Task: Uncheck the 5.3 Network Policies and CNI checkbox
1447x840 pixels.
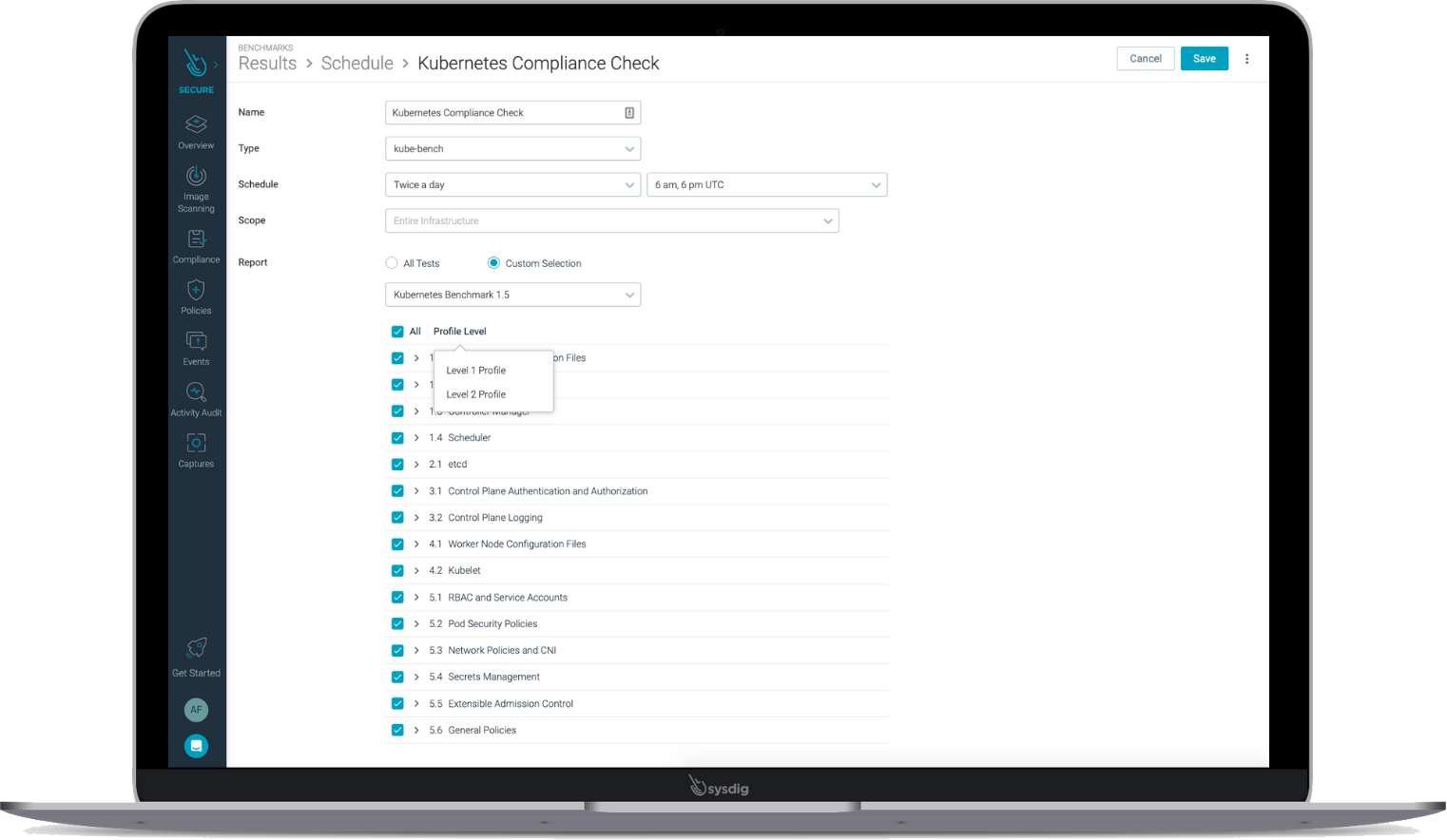Action: click(397, 651)
